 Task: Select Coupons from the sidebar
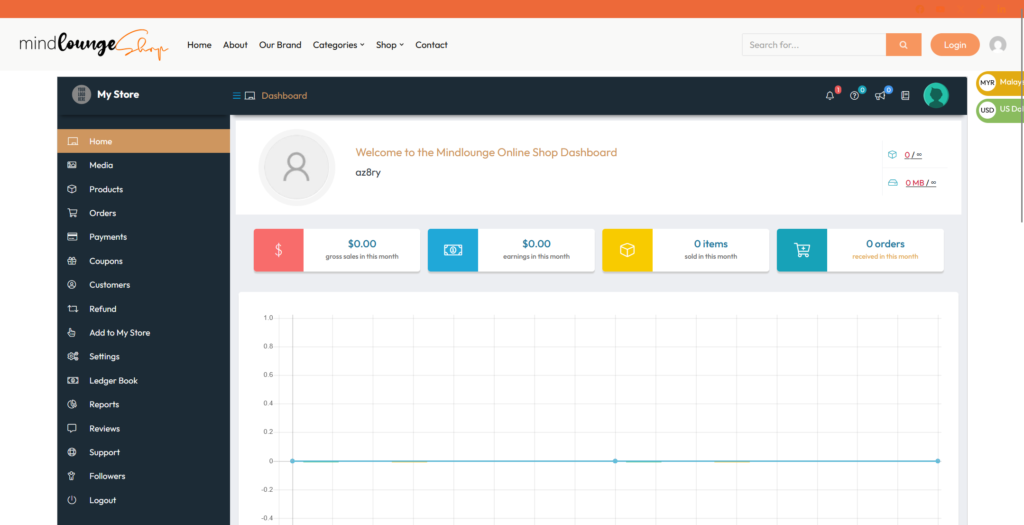106,261
